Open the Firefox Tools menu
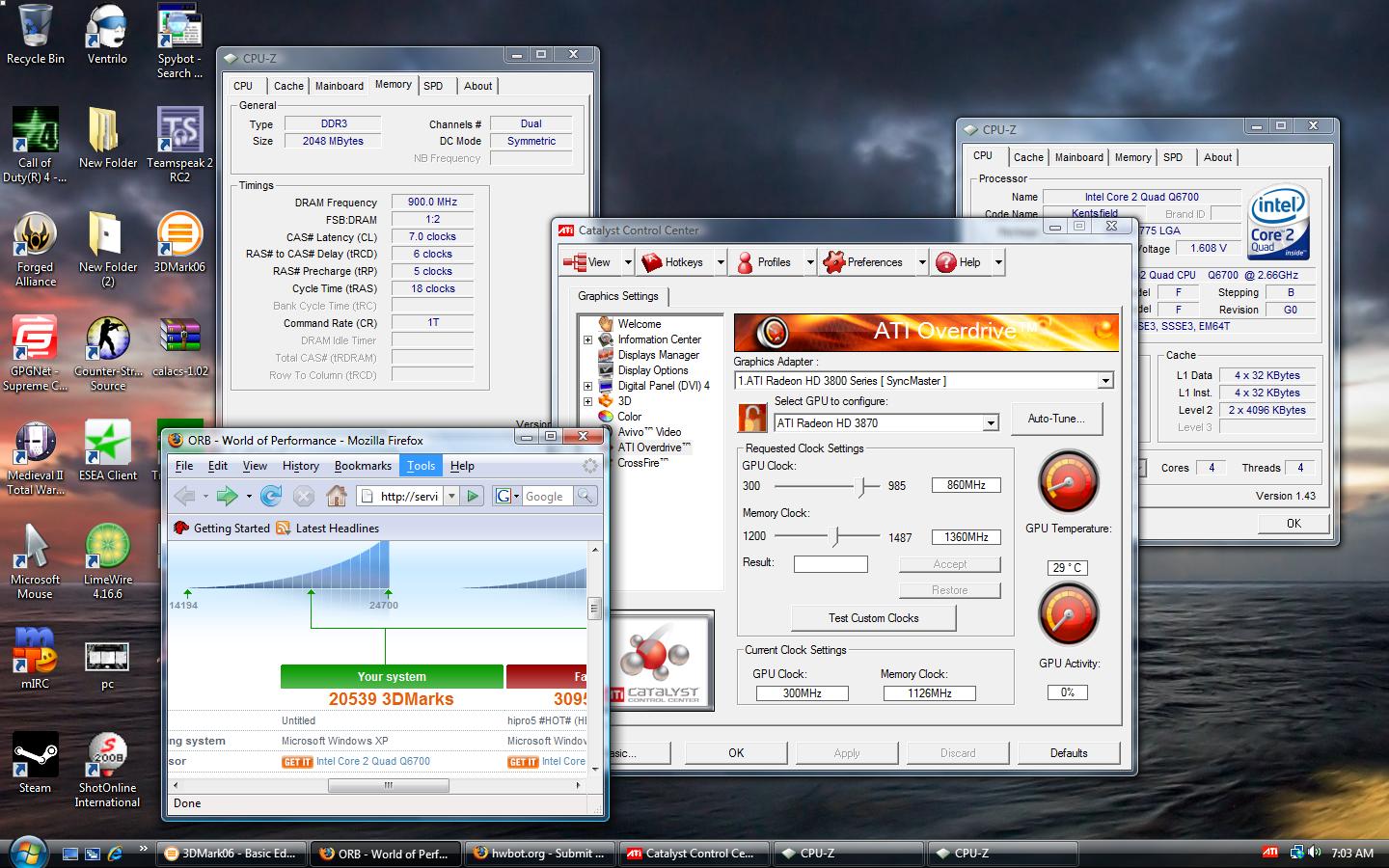 [x=421, y=466]
